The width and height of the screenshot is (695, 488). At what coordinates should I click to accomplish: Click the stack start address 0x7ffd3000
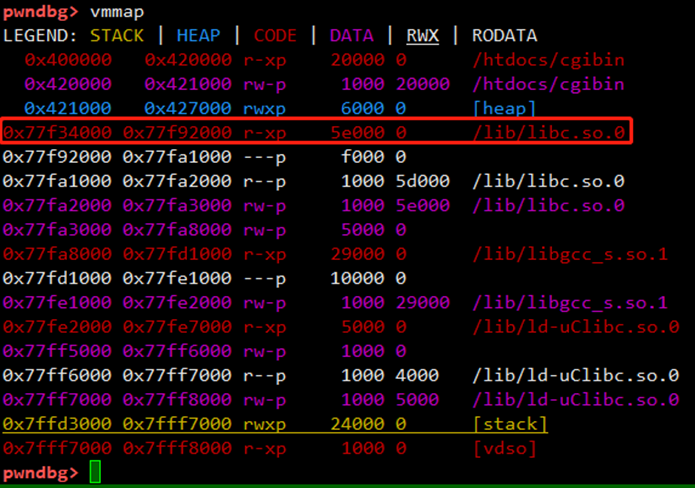(x=57, y=424)
